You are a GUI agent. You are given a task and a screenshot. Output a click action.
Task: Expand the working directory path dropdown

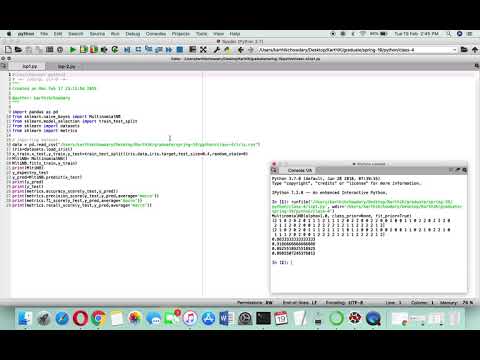[x=454, y=50]
